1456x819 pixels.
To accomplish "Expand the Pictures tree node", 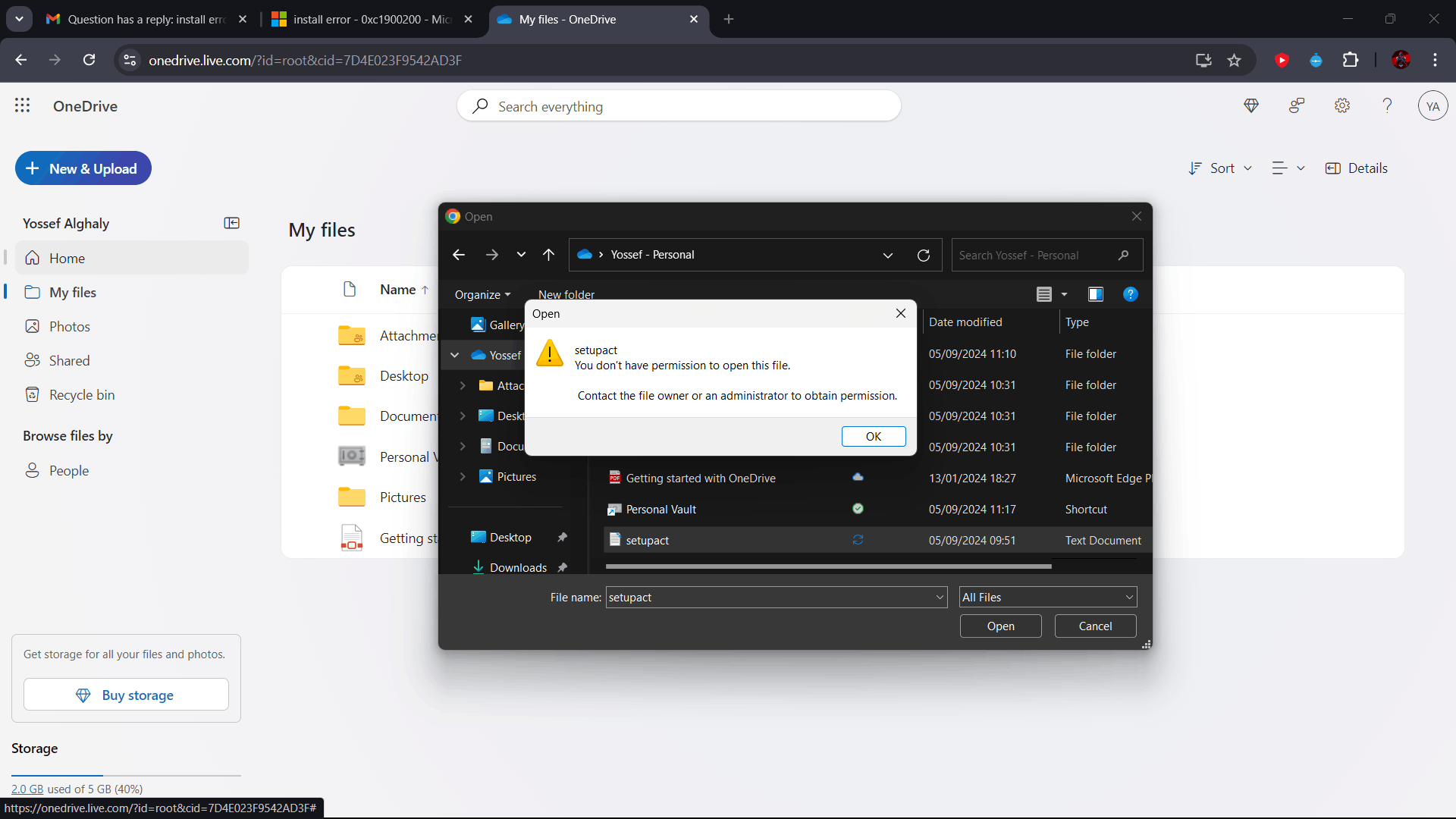I will [x=463, y=477].
